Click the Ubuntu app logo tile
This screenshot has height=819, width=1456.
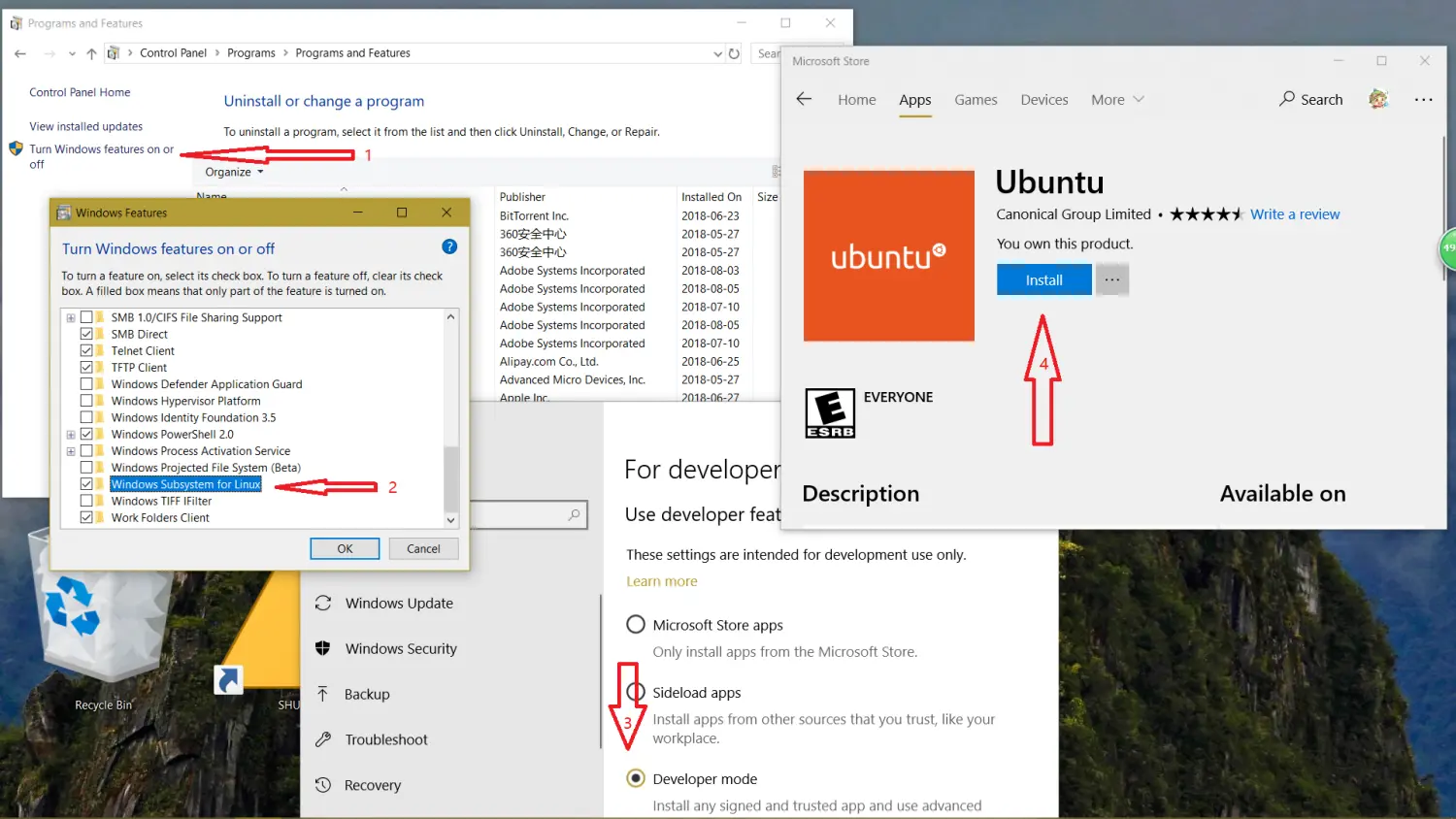pos(889,256)
